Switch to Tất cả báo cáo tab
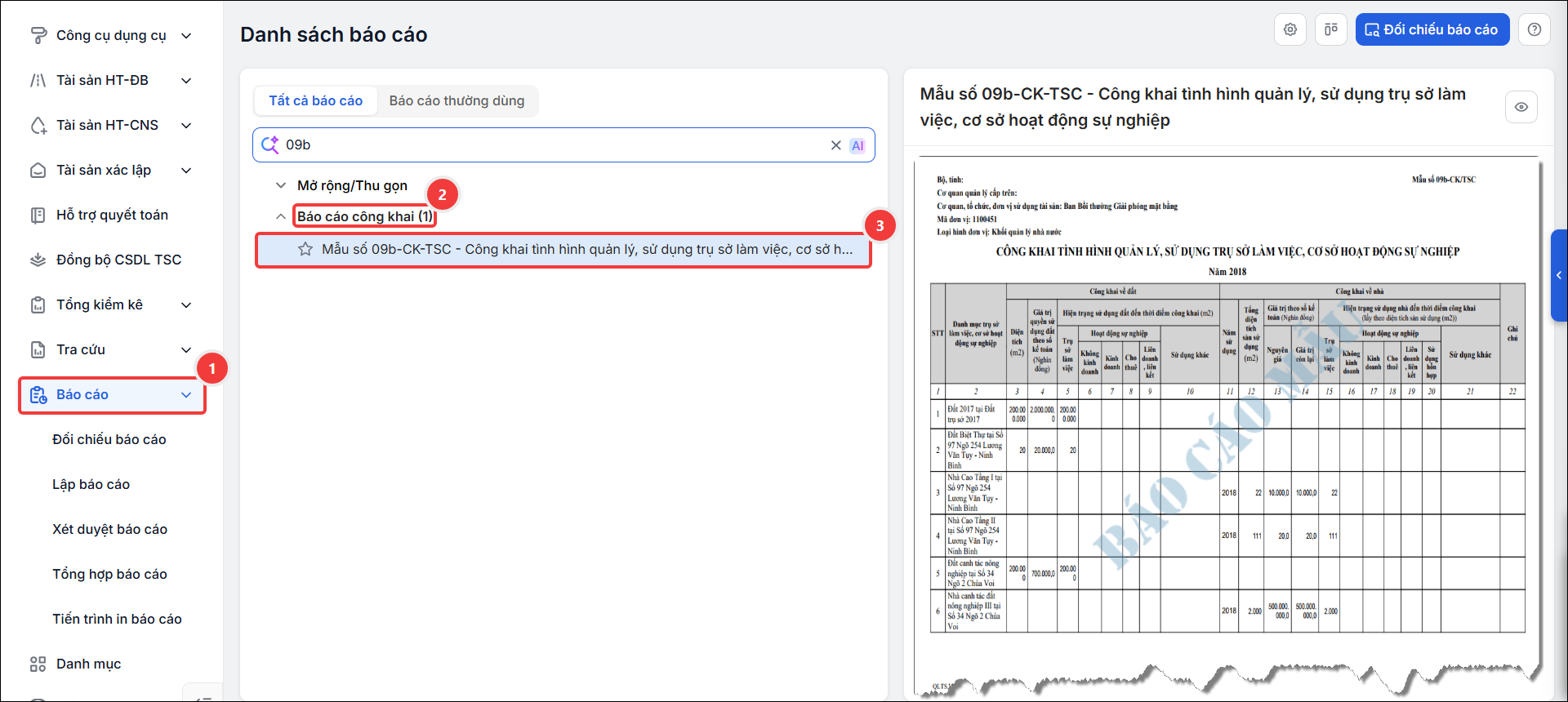Image resolution: width=1568 pixels, height=702 pixels. point(316,100)
